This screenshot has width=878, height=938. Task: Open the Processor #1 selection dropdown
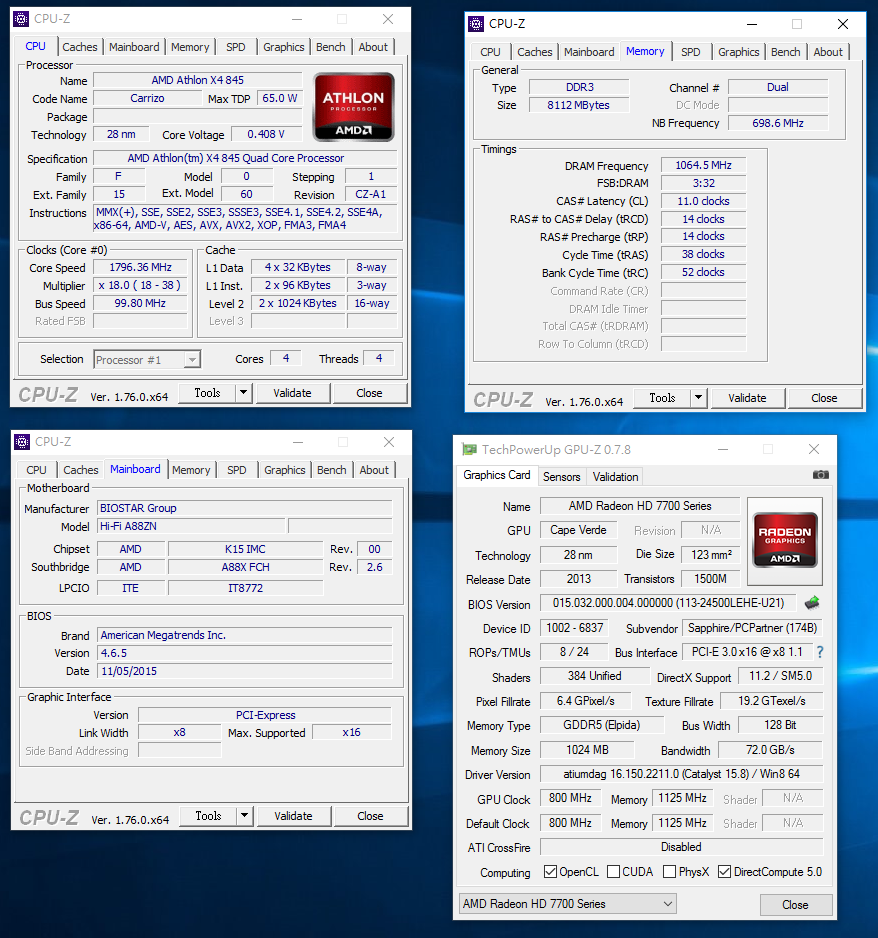(x=147, y=360)
